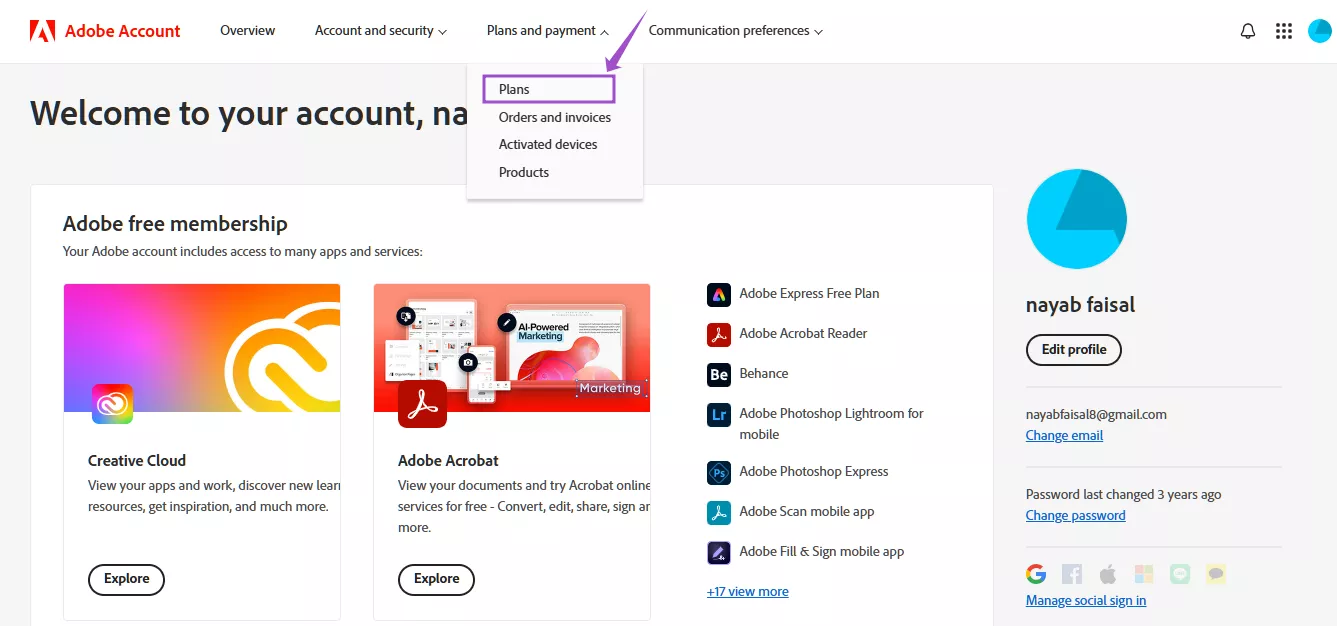Open the Change password link
Viewport: 1337px width, 626px height.
[1075, 514]
